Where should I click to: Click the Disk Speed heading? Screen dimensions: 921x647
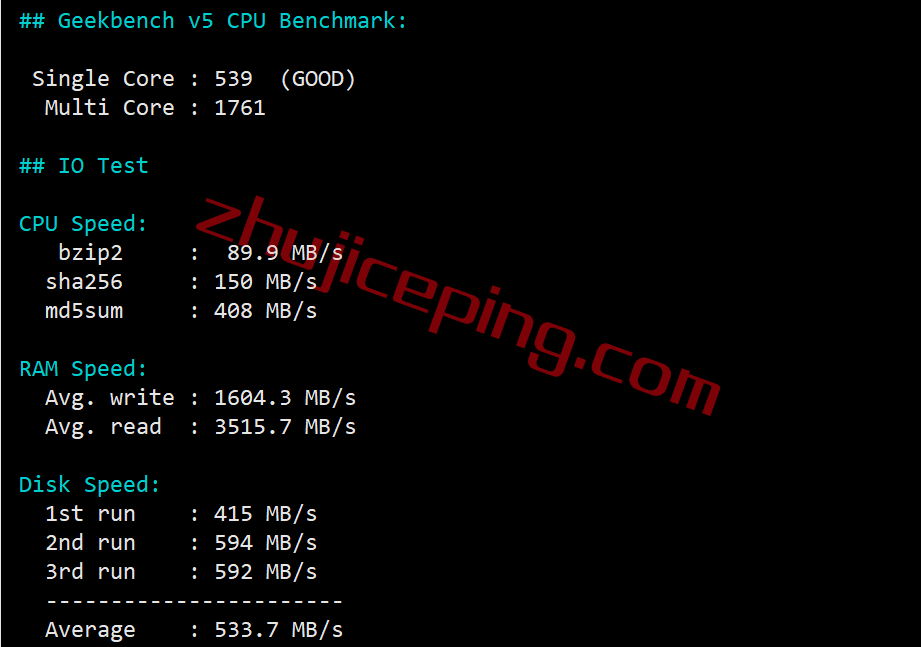(x=89, y=486)
